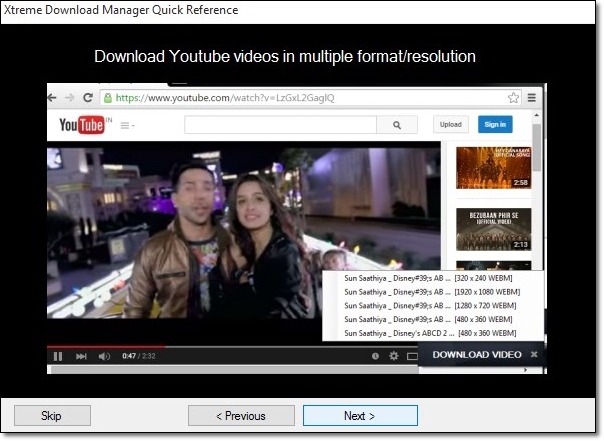Reload page in browser toolbar
The width and height of the screenshot is (604, 441).
[88, 98]
